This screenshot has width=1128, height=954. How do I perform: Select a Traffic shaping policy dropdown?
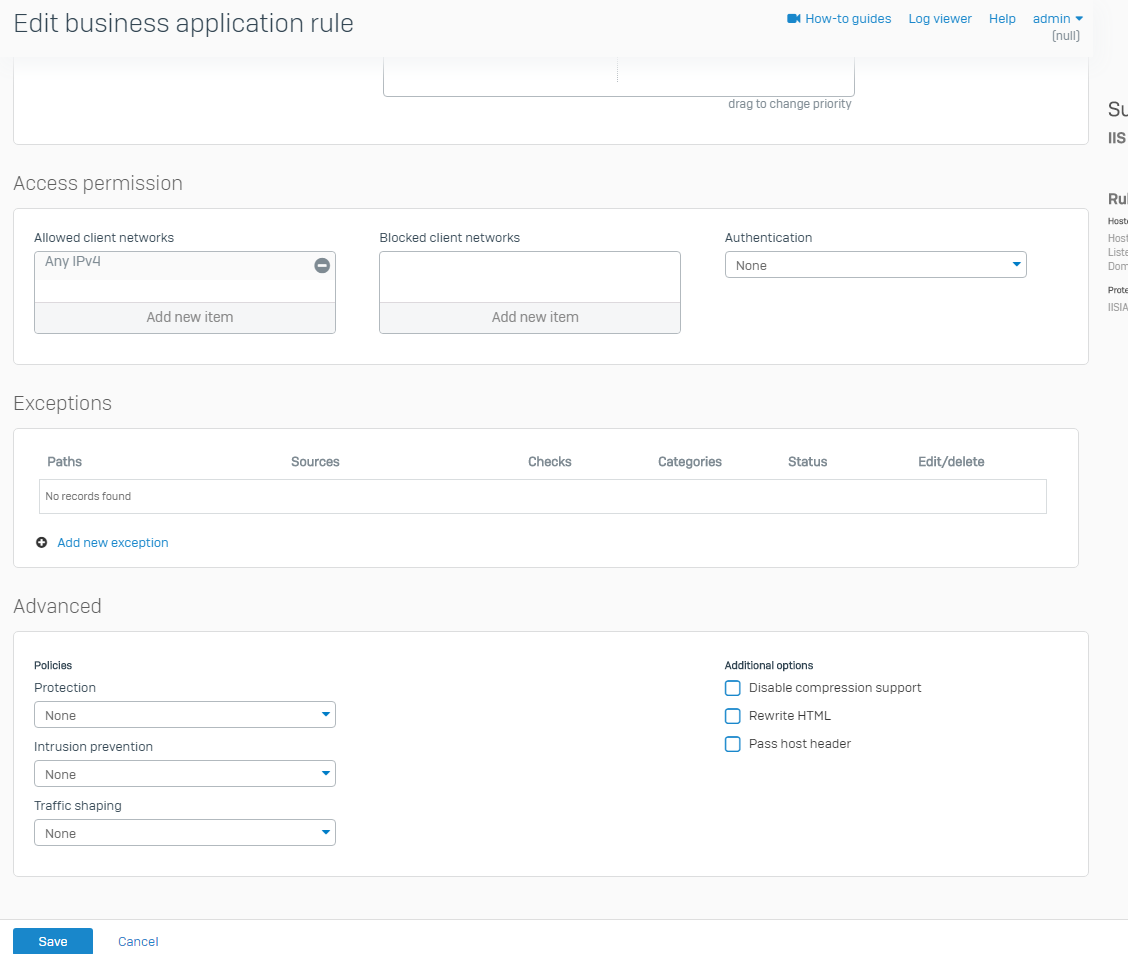click(x=185, y=832)
